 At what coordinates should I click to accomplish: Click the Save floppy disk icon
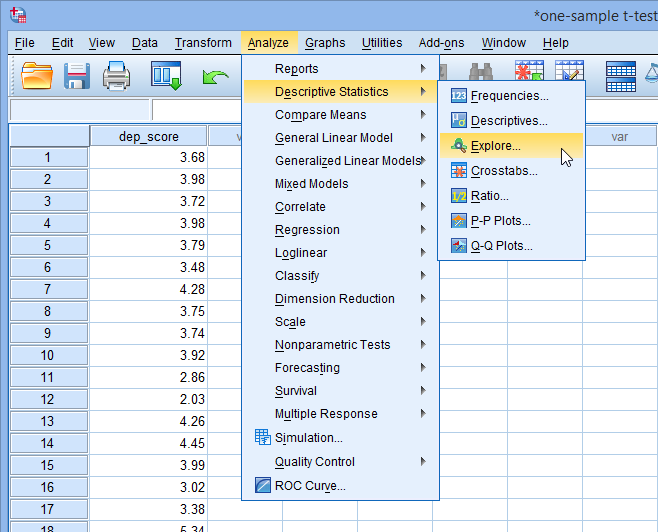pyautogui.click(x=77, y=76)
